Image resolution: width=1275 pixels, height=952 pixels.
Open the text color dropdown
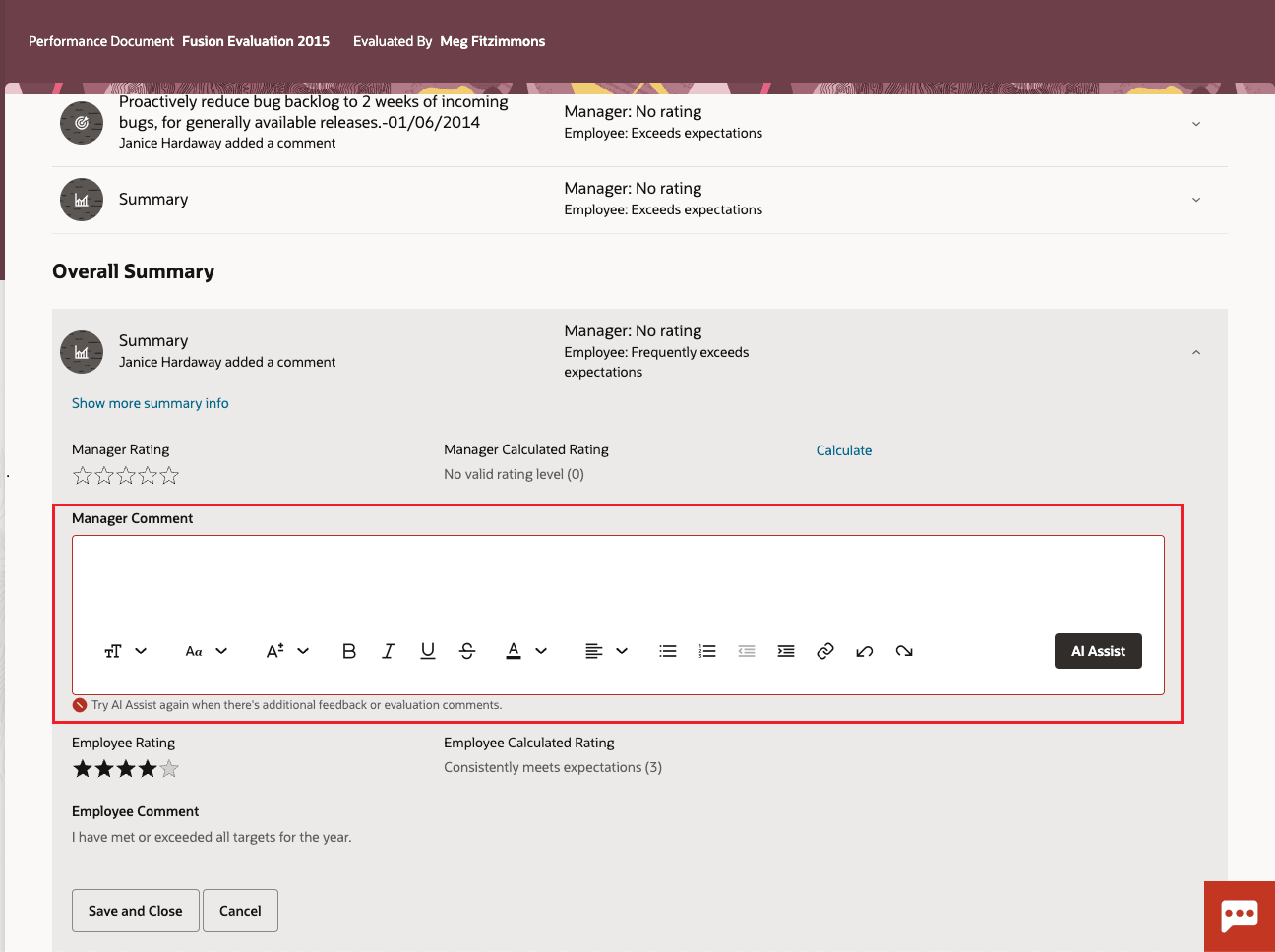click(x=526, y=651)
